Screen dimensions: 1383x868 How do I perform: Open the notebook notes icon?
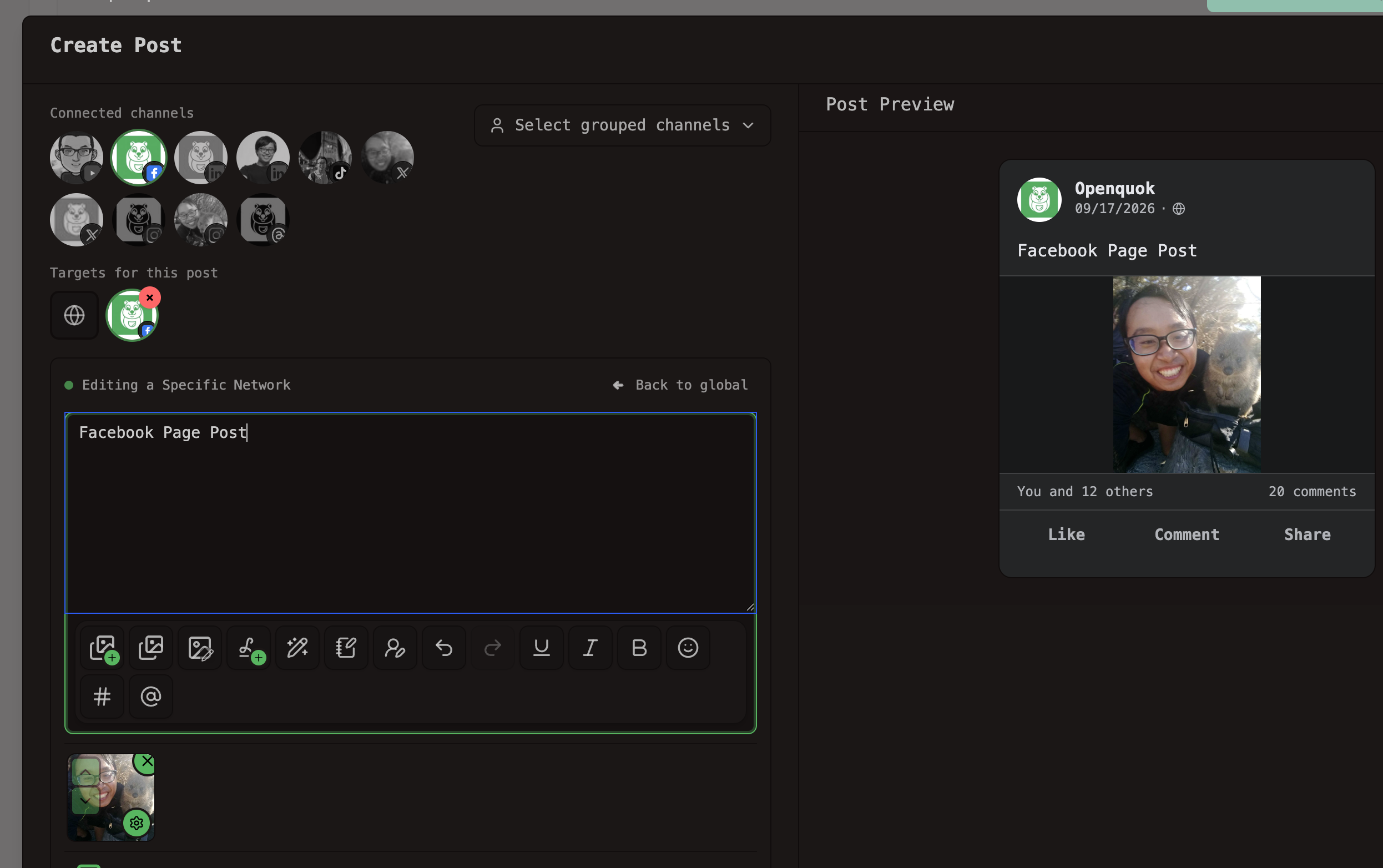coord(346,648)
